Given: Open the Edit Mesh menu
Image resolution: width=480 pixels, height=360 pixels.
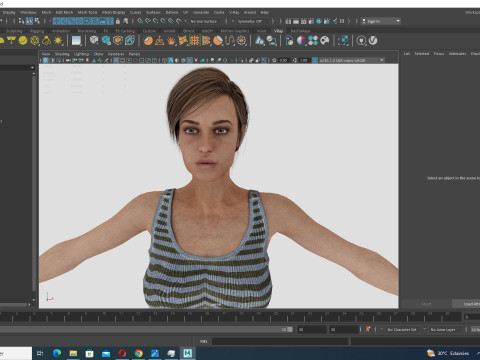Looking at the screenshot, I should tap(64, 12).
